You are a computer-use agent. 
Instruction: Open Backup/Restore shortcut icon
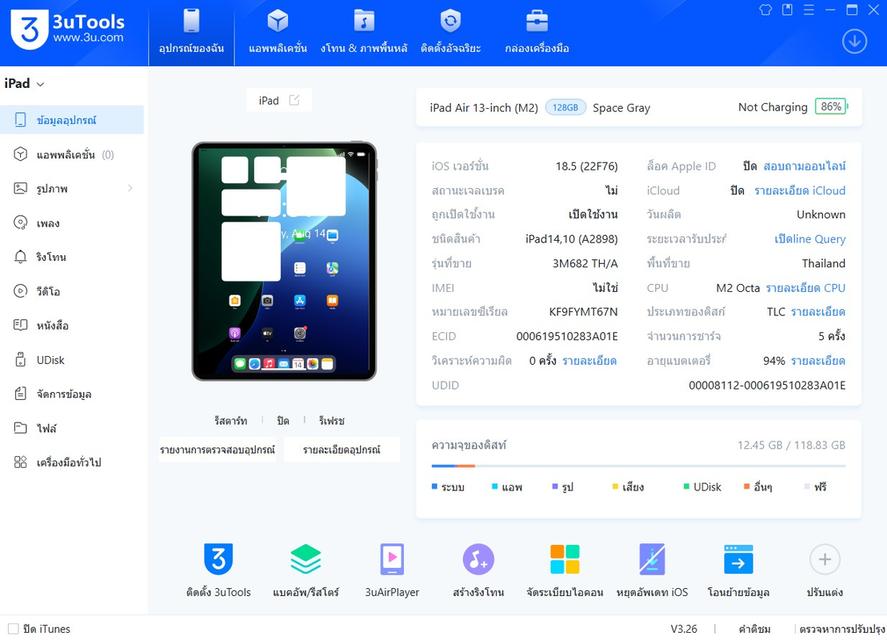(305, 559)
